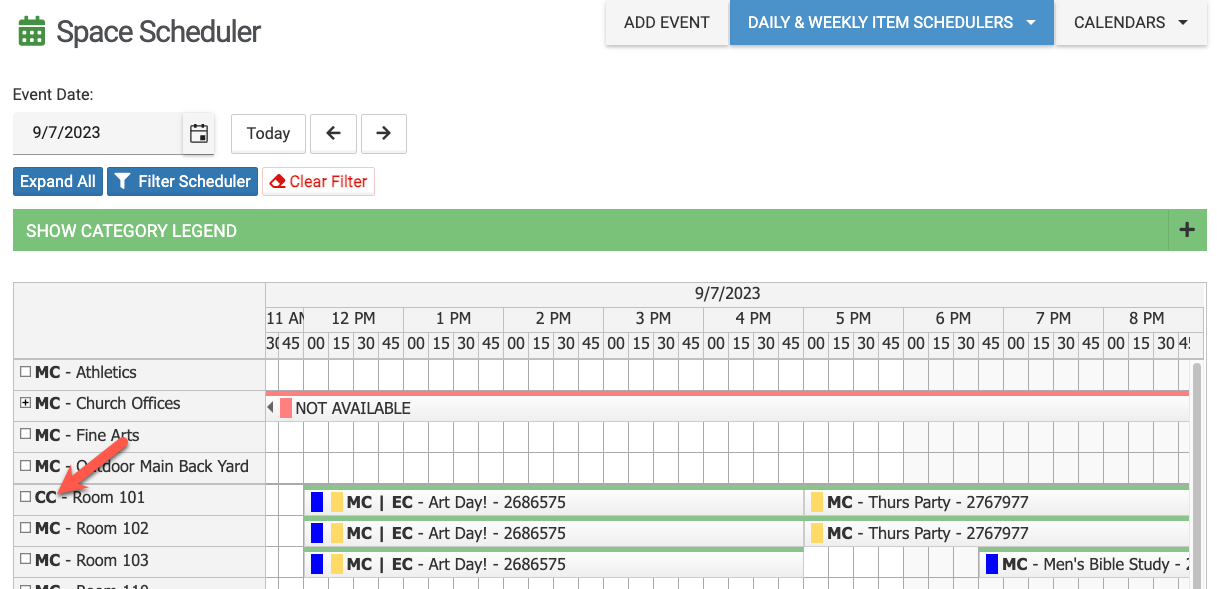
Task: Click the expand box beside MC - Athletics
Action: tap(25, 372)
